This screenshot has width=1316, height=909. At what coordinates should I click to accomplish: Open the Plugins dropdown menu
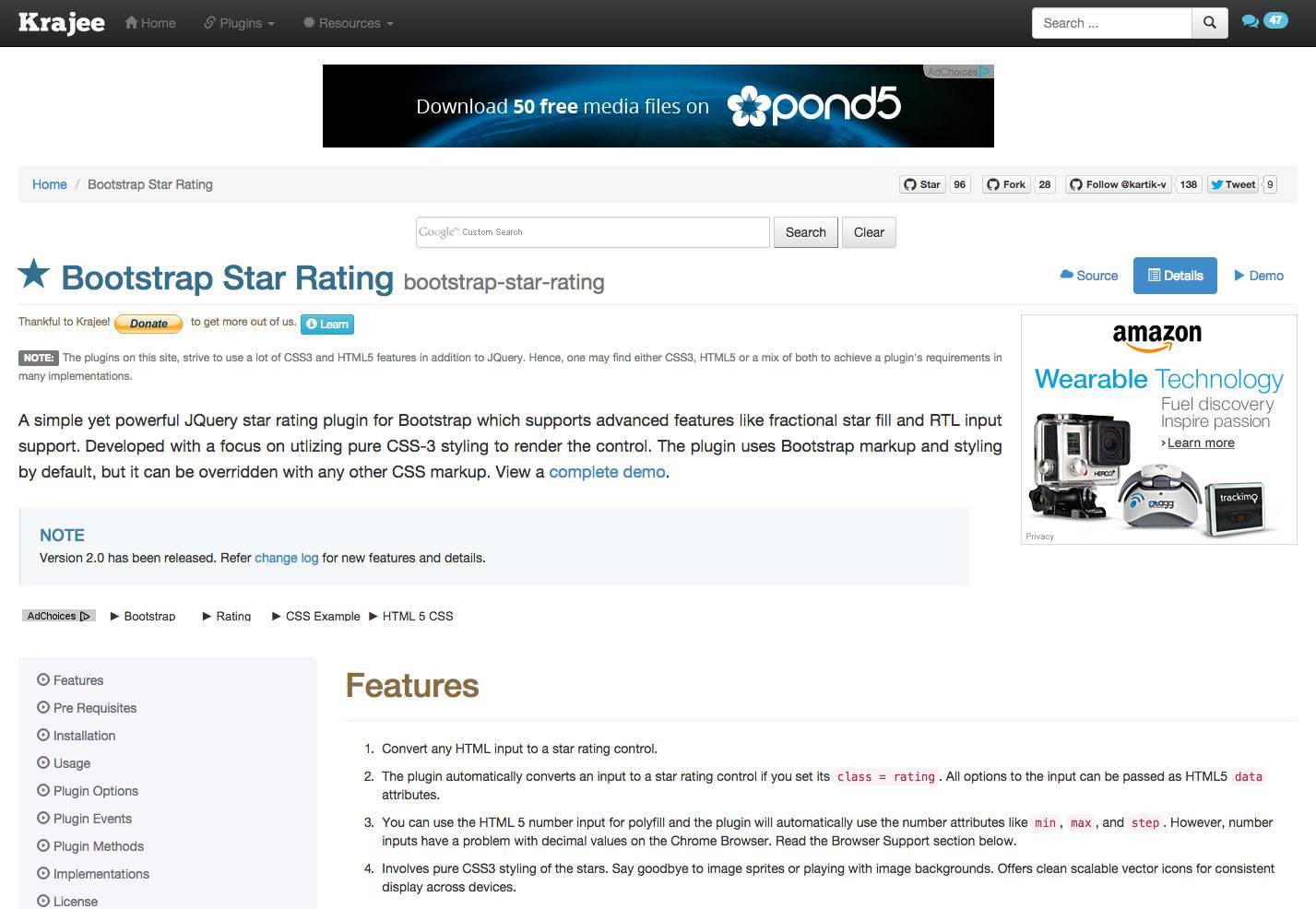coord(239,23)
